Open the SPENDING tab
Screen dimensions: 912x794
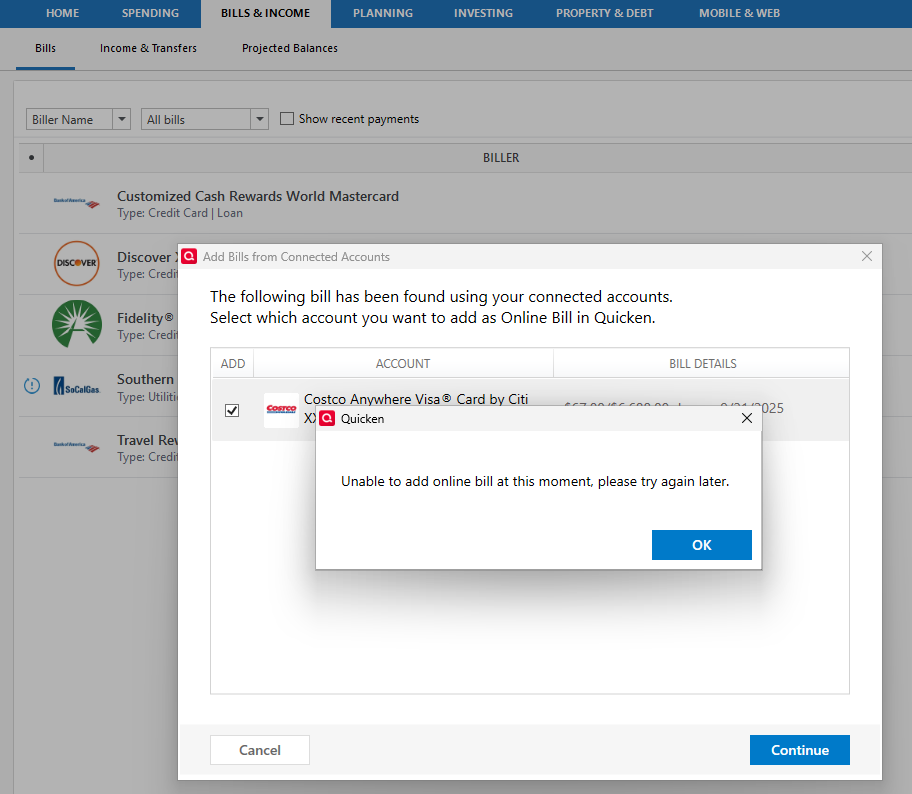tap(150, 13)
